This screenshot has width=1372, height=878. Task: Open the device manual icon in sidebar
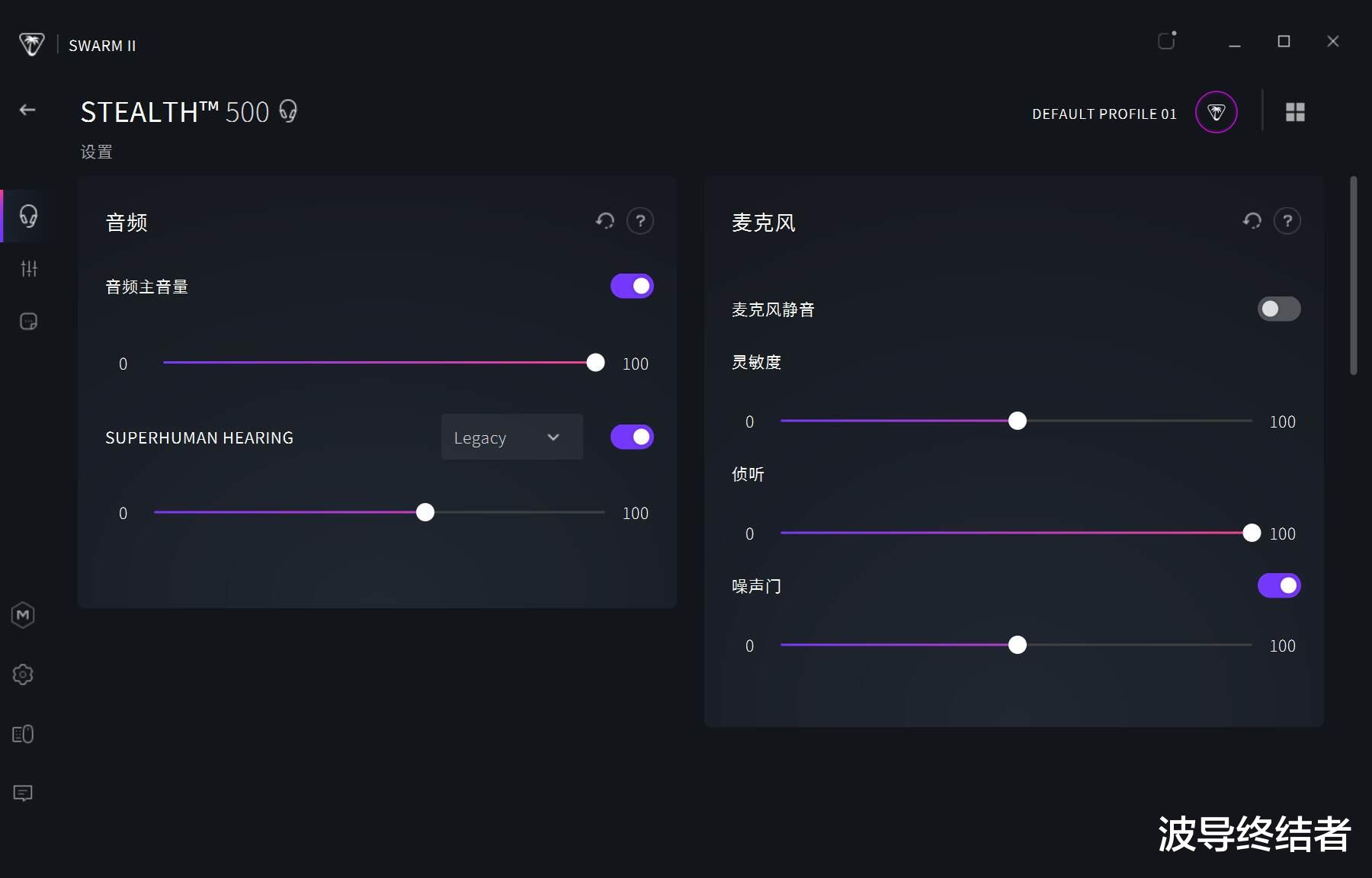(23, 734)
